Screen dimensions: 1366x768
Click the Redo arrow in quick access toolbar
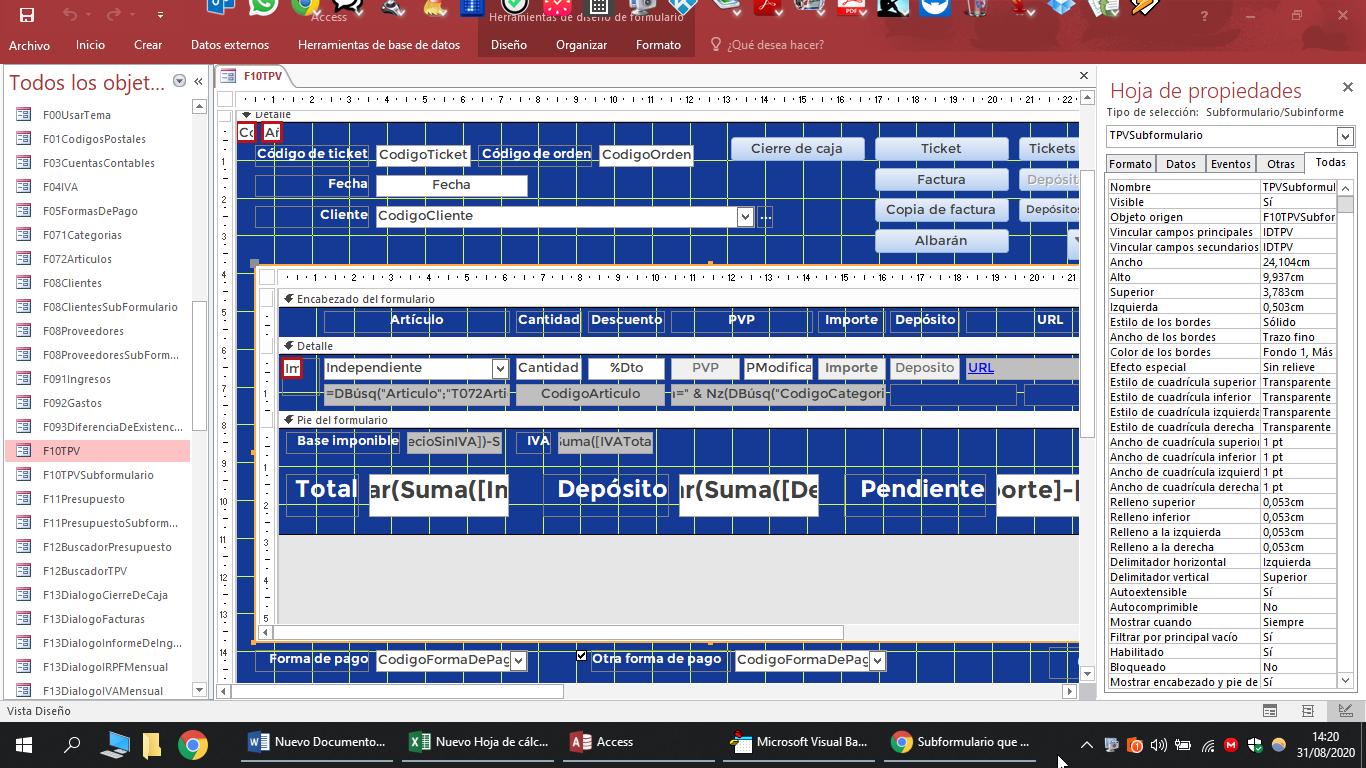click(x=113, y=15)
